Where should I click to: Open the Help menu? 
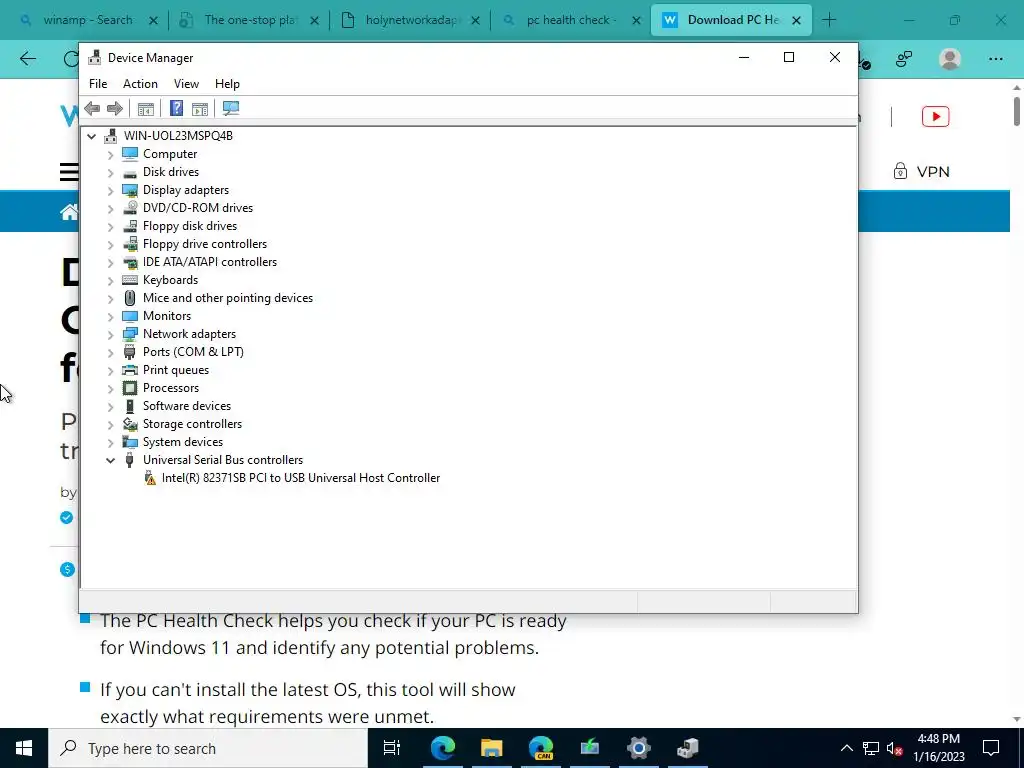pos(227,84)
